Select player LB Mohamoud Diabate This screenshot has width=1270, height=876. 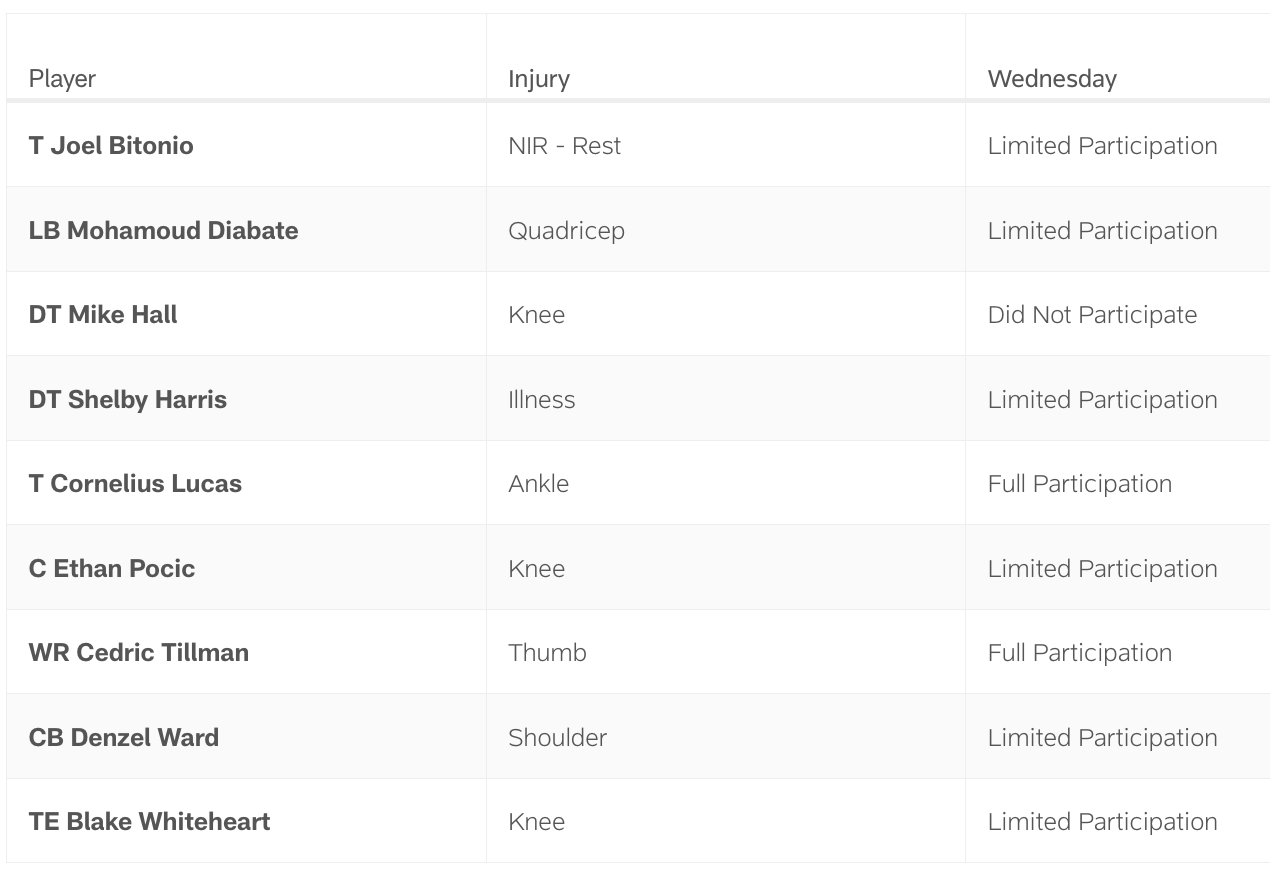[x=163, y=231]
